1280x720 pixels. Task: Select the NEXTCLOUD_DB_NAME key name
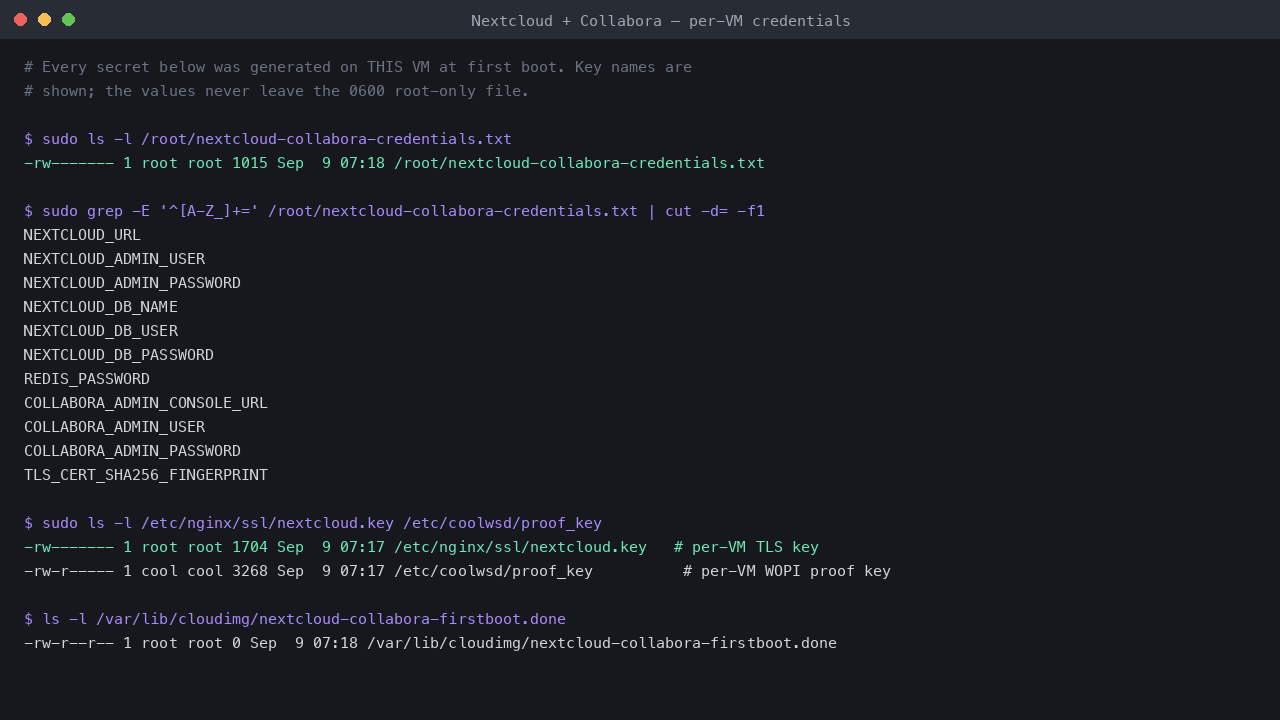(x=101, y=307)
